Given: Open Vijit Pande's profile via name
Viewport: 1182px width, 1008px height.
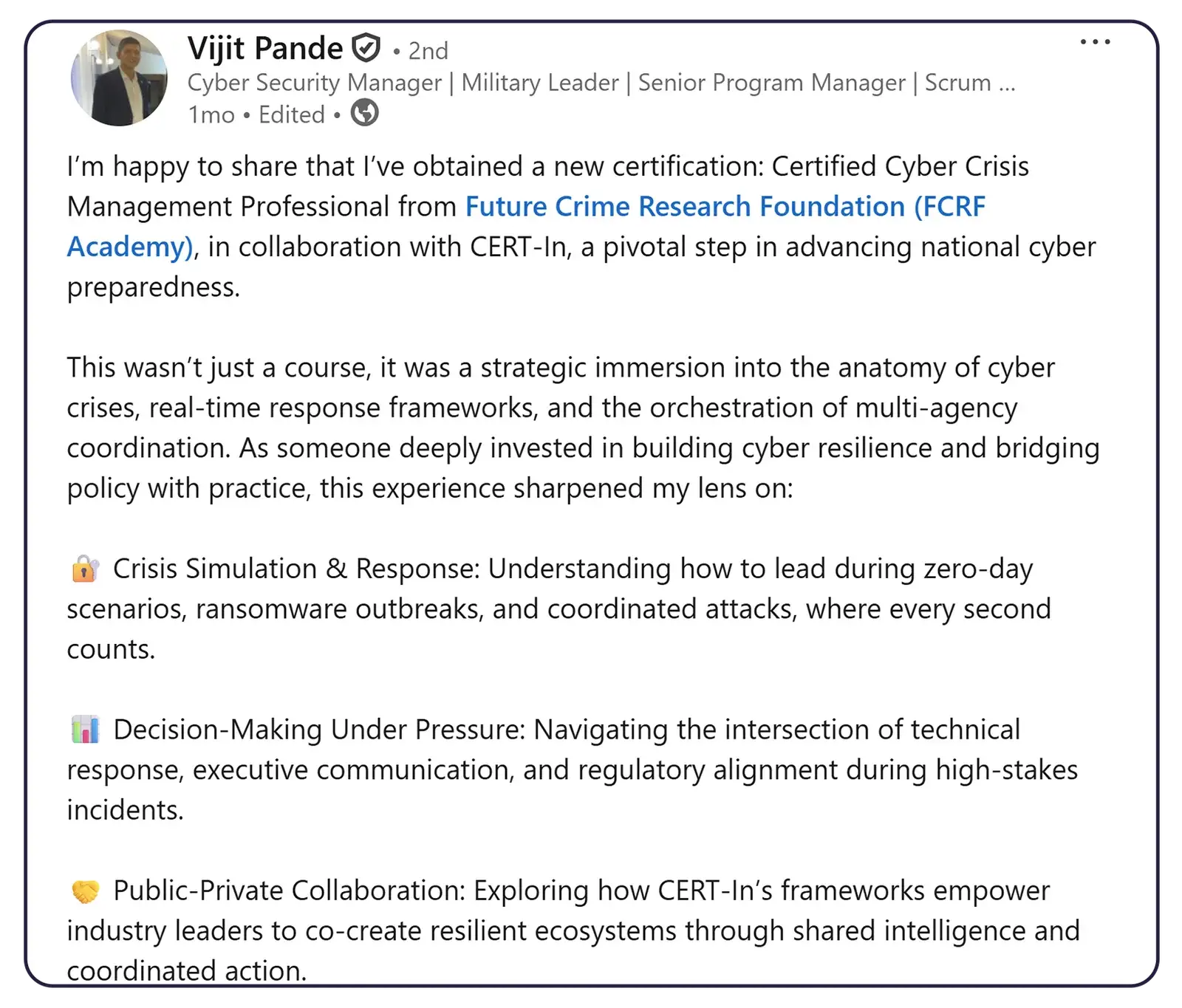Looking at the screenshot, I should (265, 49).
